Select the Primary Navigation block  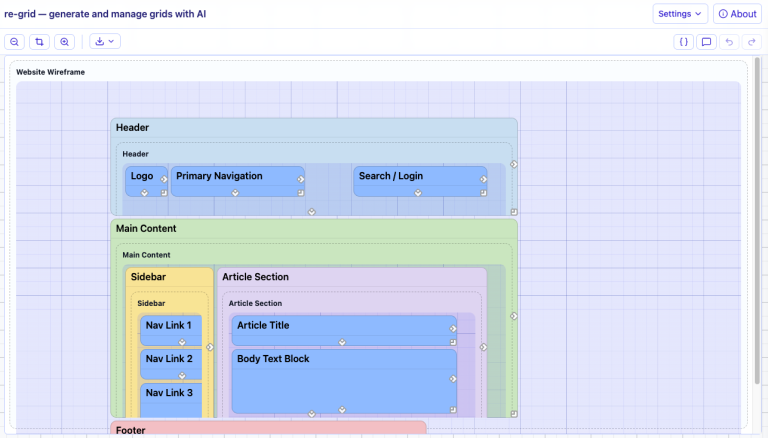coord(238,181)
